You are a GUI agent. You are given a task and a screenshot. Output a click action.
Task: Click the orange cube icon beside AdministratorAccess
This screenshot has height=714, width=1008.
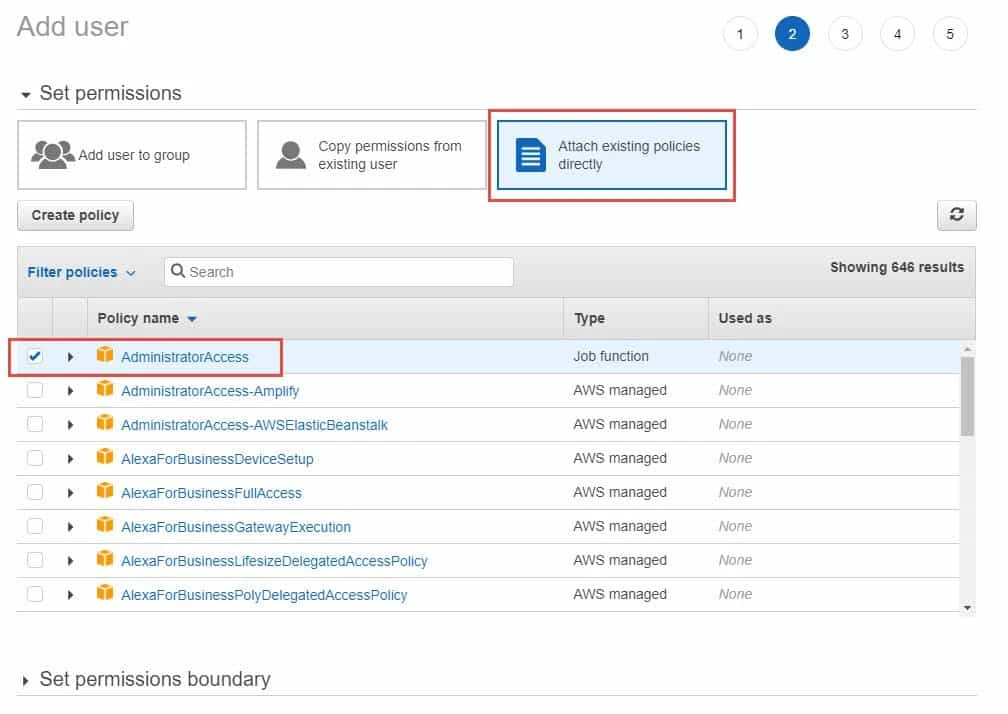point(106,355)
